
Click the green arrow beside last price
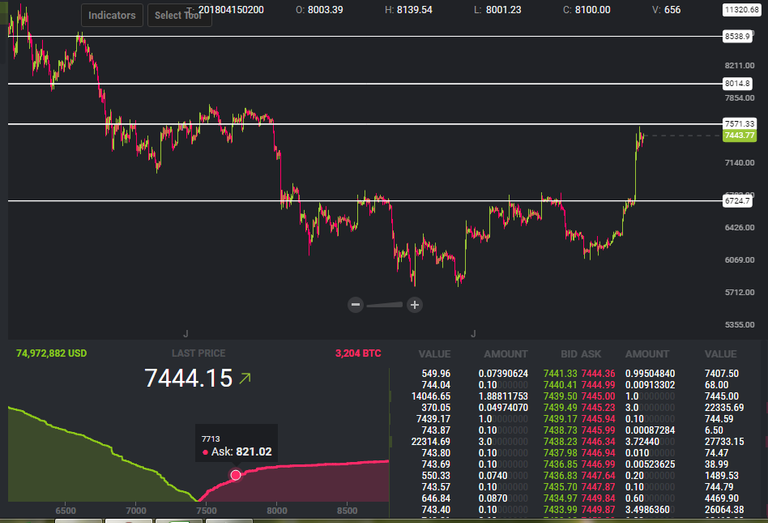pyautogui.click(x=245, y=378)
